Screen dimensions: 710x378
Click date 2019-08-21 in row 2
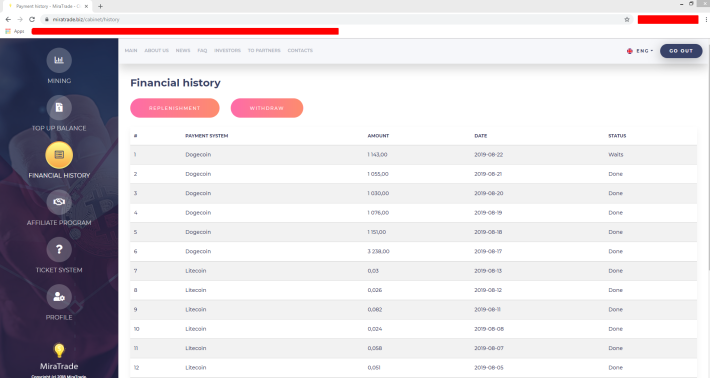point(488,174)
